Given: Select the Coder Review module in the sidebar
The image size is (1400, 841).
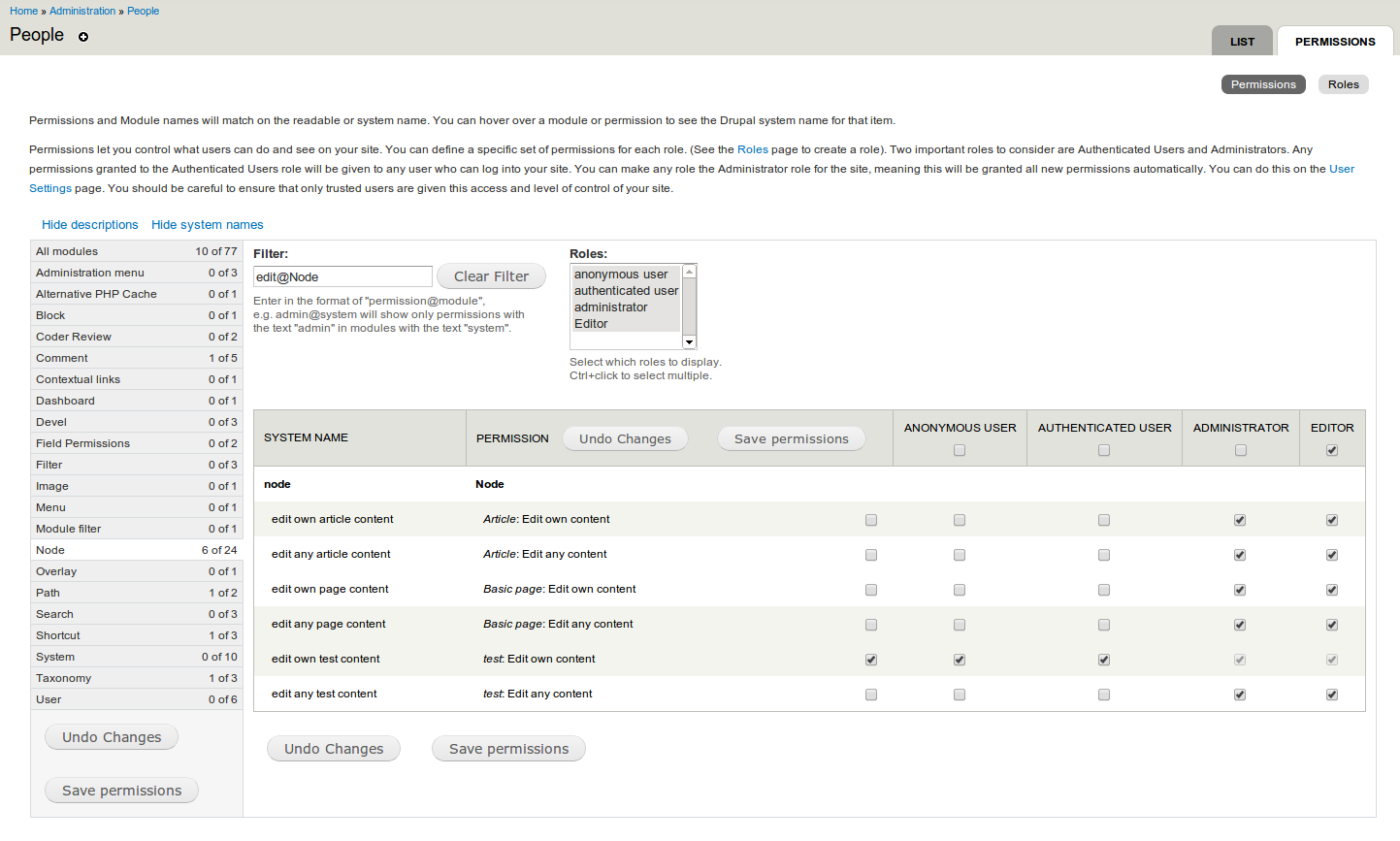Looking at the screenshot, I should (x=137, y=337).
